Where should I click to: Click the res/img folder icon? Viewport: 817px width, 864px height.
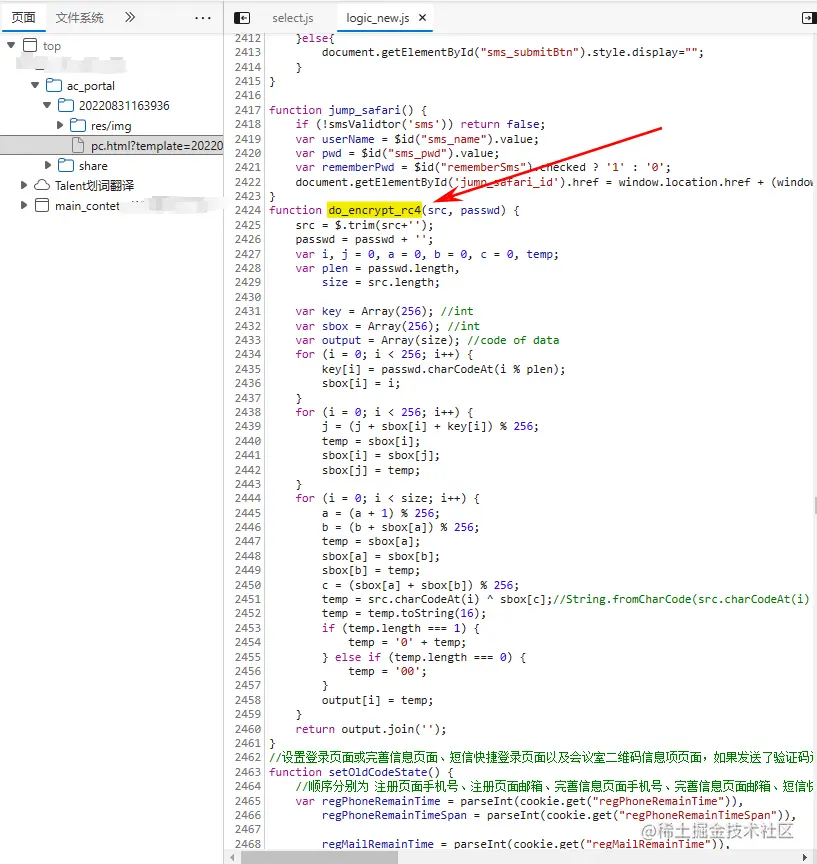(x=78, y=125)
